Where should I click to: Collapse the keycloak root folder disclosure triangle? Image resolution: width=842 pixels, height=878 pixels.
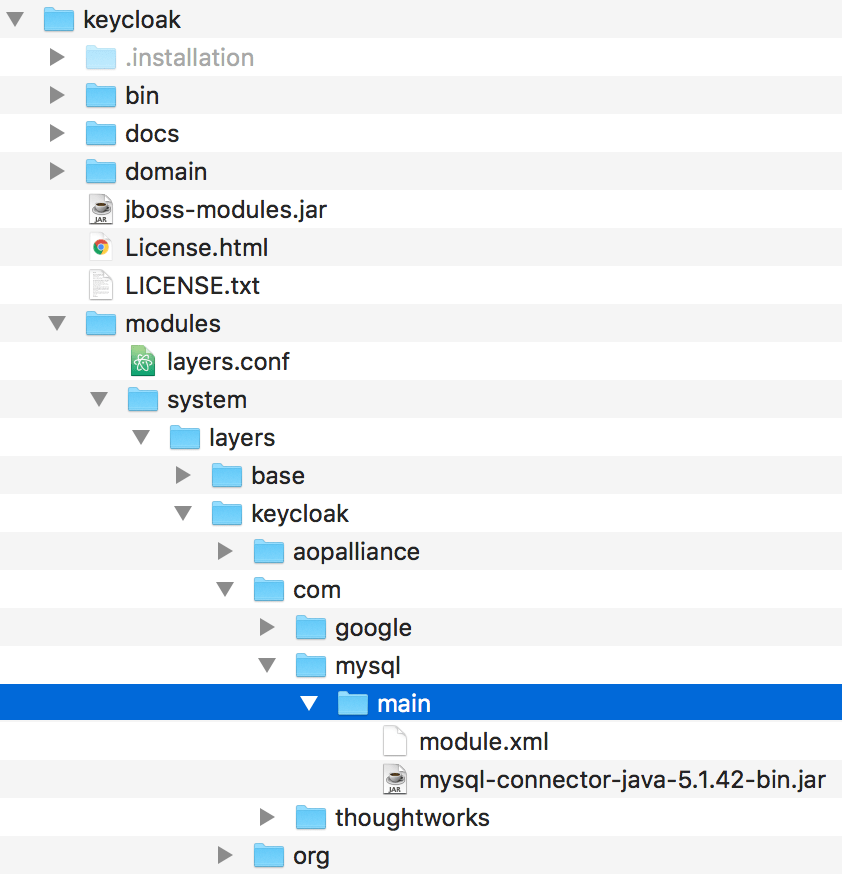click(x=15, y=19)
